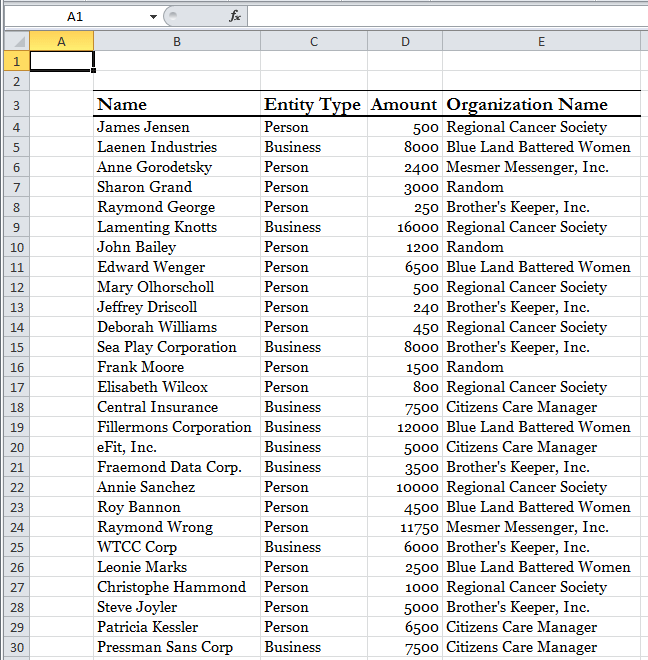Select the James Jensen cell
Viewport: 648px width, 660px height.
click(177, 127)
